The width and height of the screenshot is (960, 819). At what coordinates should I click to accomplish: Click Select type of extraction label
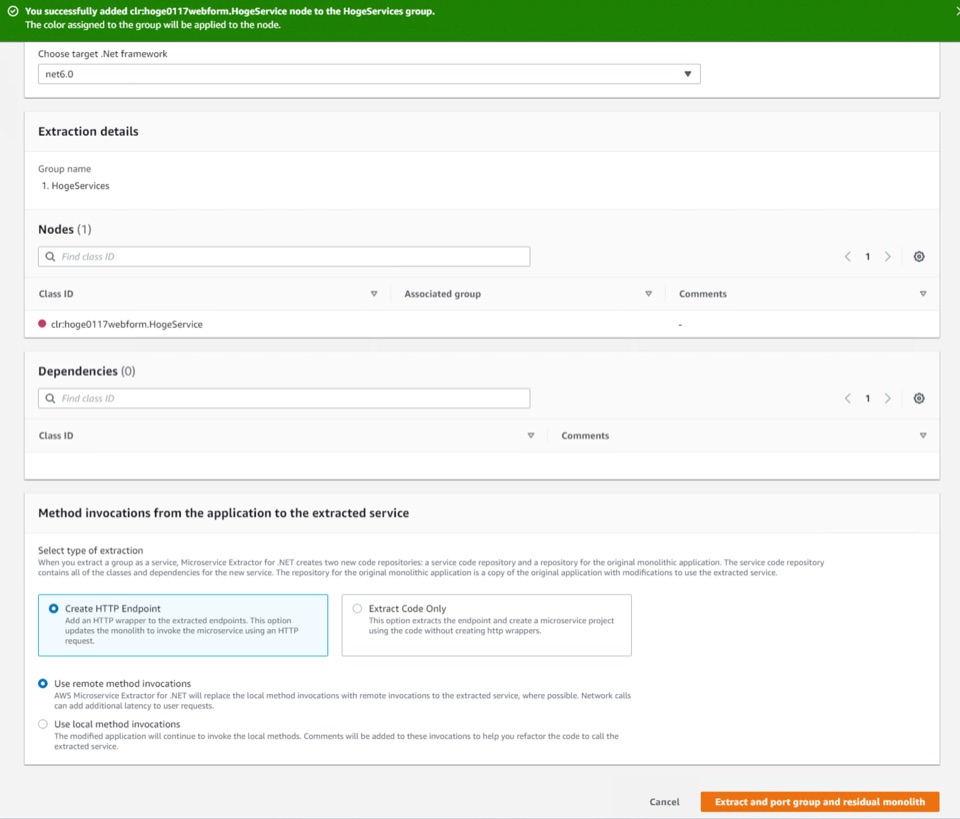pyautogui.click(x=91, y=550)
